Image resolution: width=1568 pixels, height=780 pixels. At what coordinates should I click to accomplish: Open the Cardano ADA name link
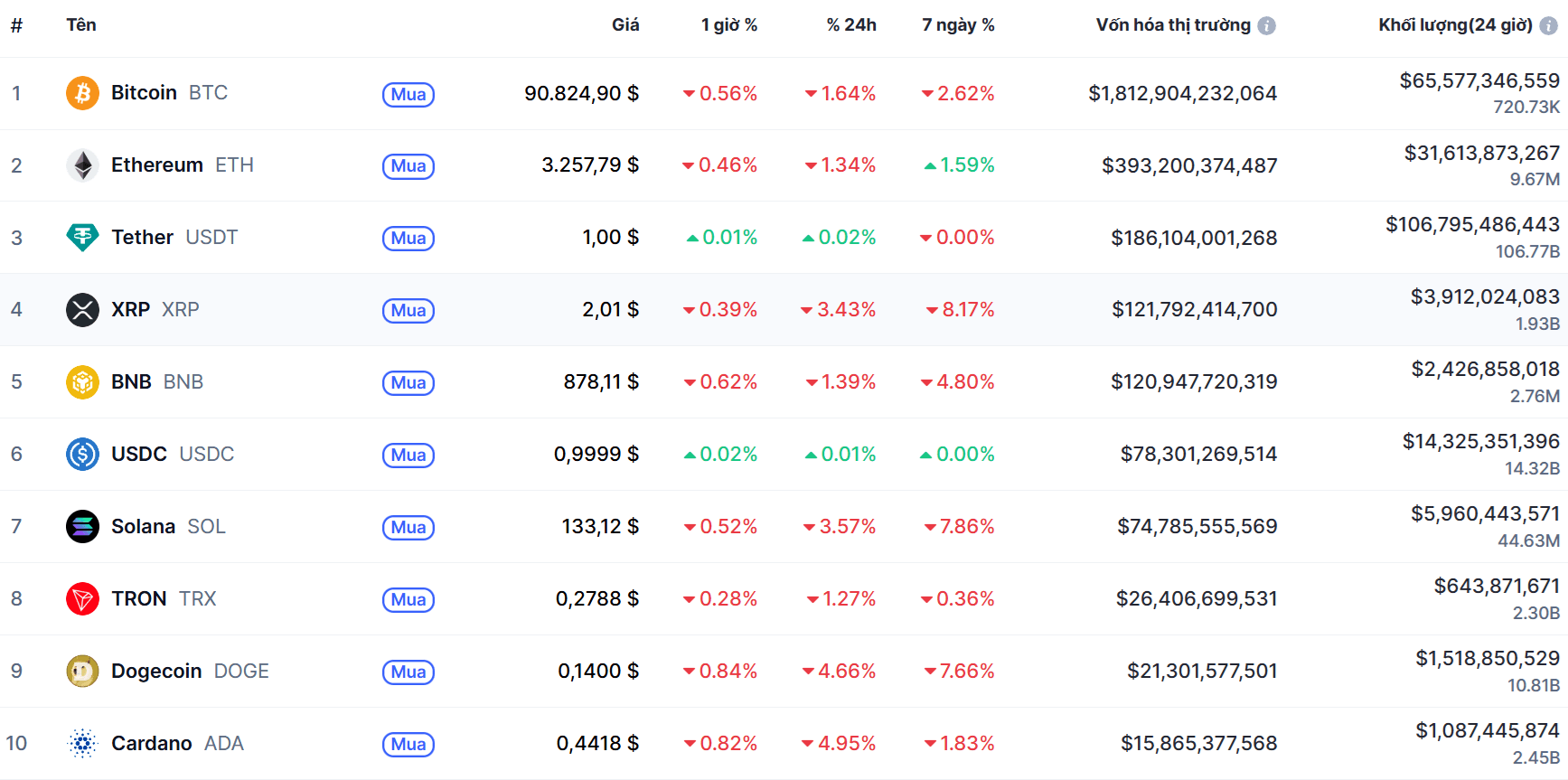[x=177, y=743]
